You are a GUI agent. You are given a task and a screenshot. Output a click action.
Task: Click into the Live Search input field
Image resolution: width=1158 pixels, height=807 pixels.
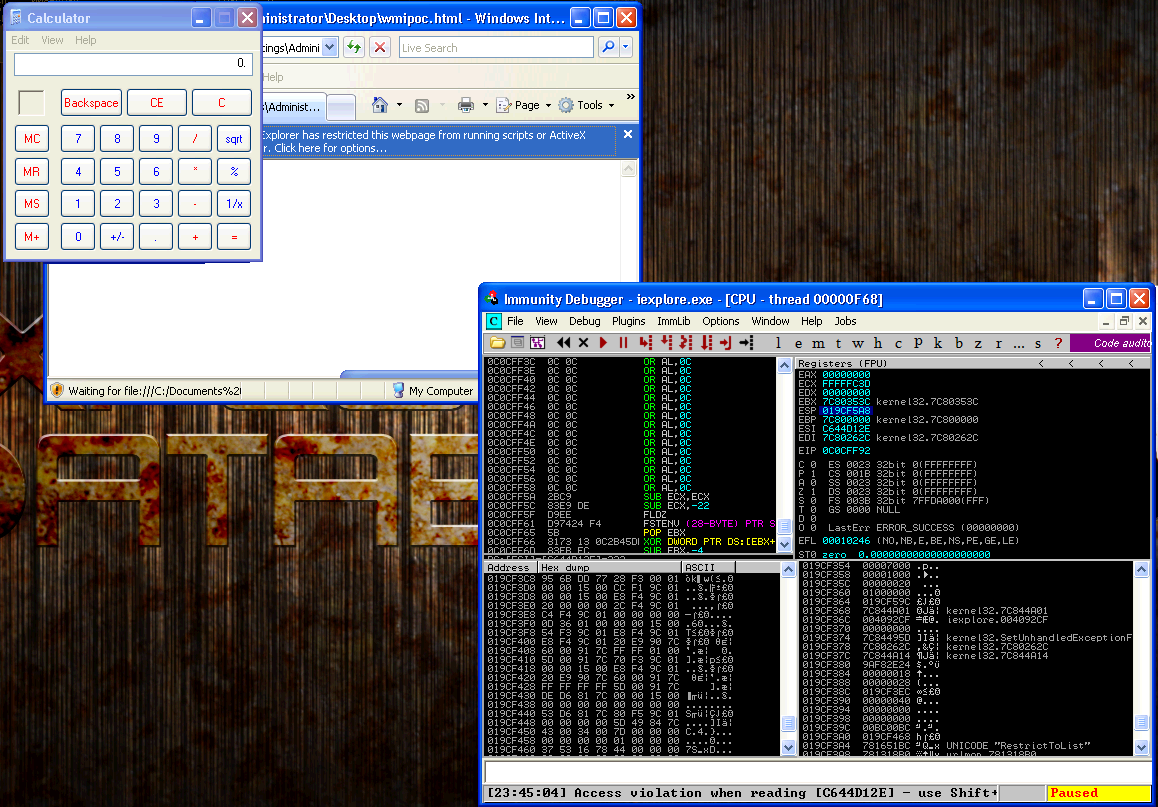pos(496,47)
